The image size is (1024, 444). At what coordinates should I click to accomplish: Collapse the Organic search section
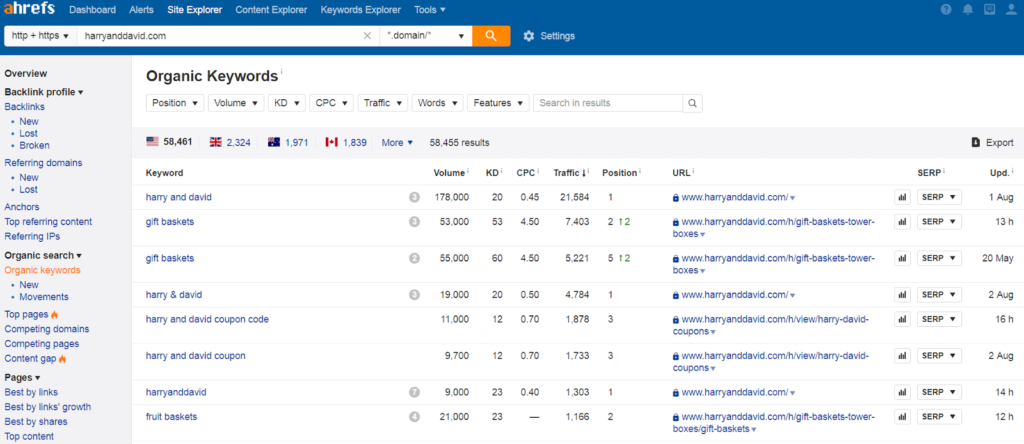coord(43,255)
